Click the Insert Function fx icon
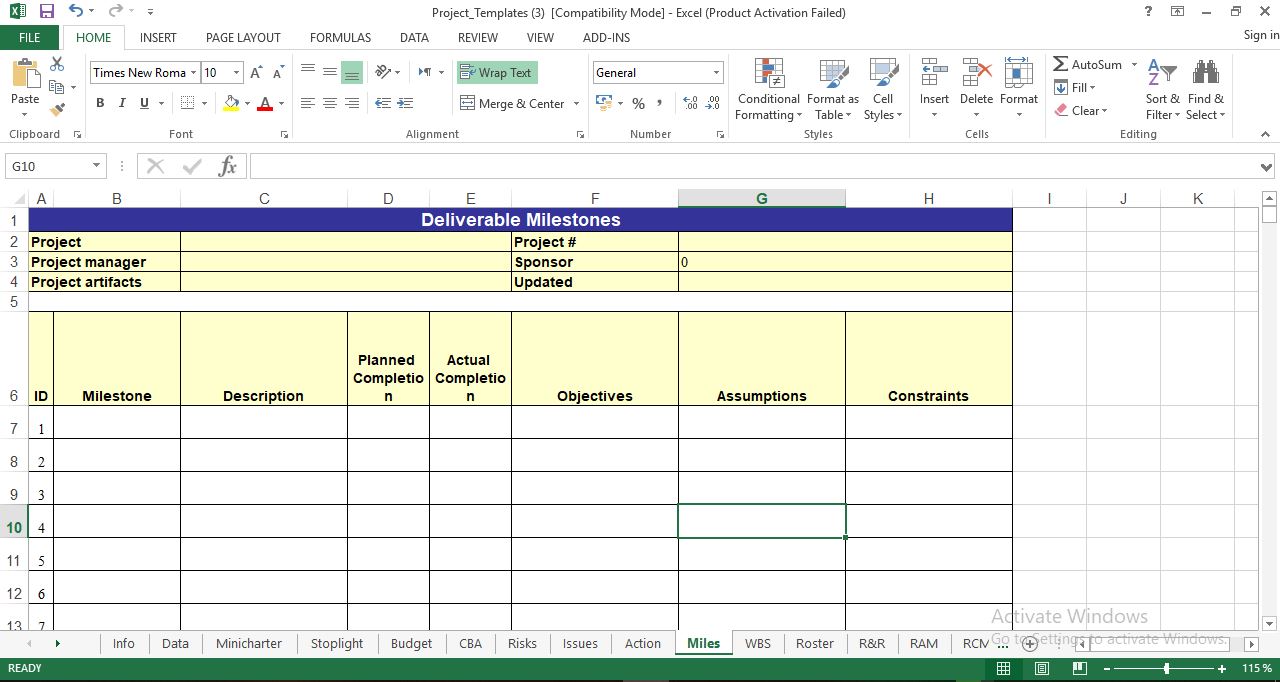 click(228, 166)
